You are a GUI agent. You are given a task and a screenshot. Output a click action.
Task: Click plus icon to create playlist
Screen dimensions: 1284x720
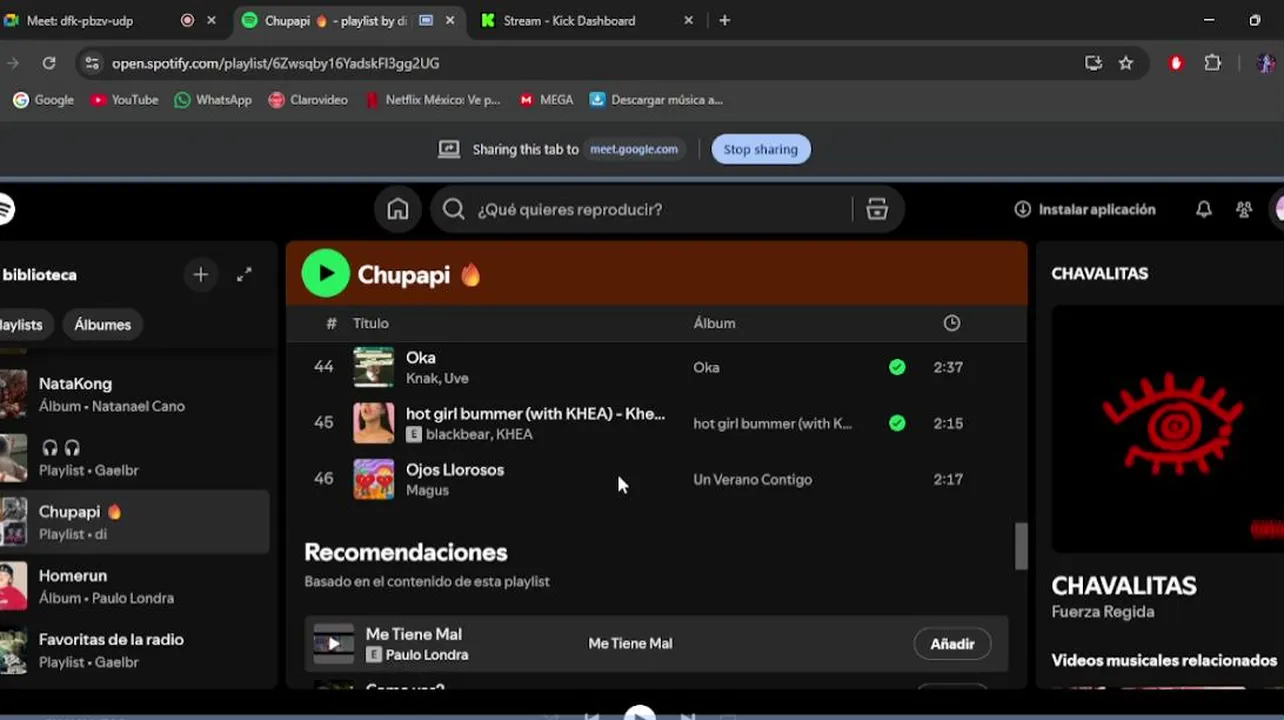tap(201, 275)
